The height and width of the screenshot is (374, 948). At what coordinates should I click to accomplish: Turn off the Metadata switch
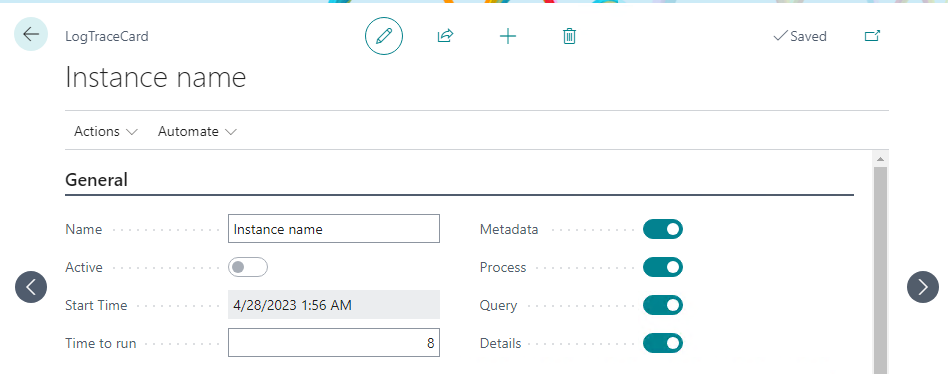(663, 229)
